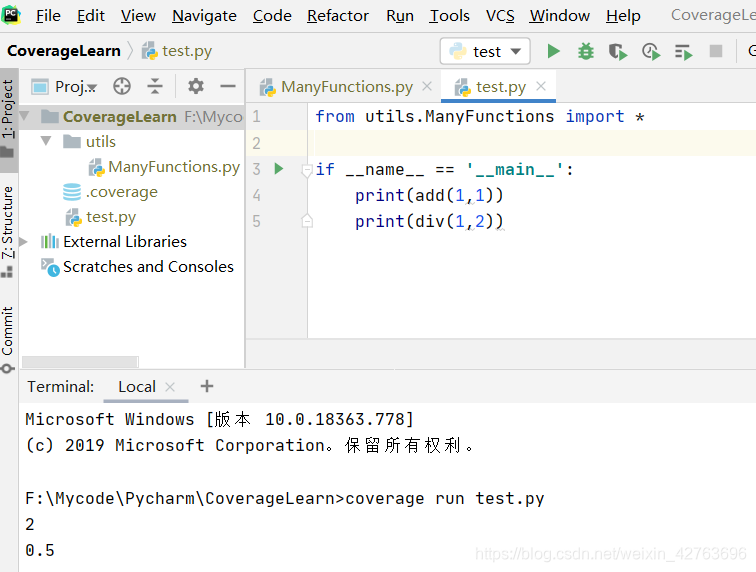This screenshot has height=572, width=756.
Task: Toggle the 1: Project side tool window
Action: coord(8,119)
